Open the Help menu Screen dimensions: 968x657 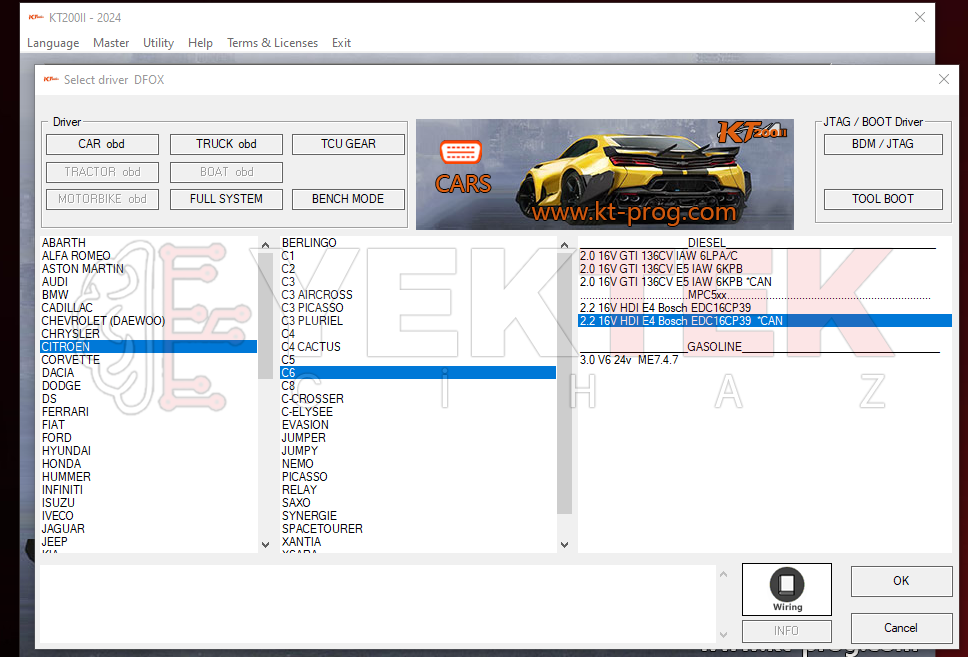tap(201, 43)
